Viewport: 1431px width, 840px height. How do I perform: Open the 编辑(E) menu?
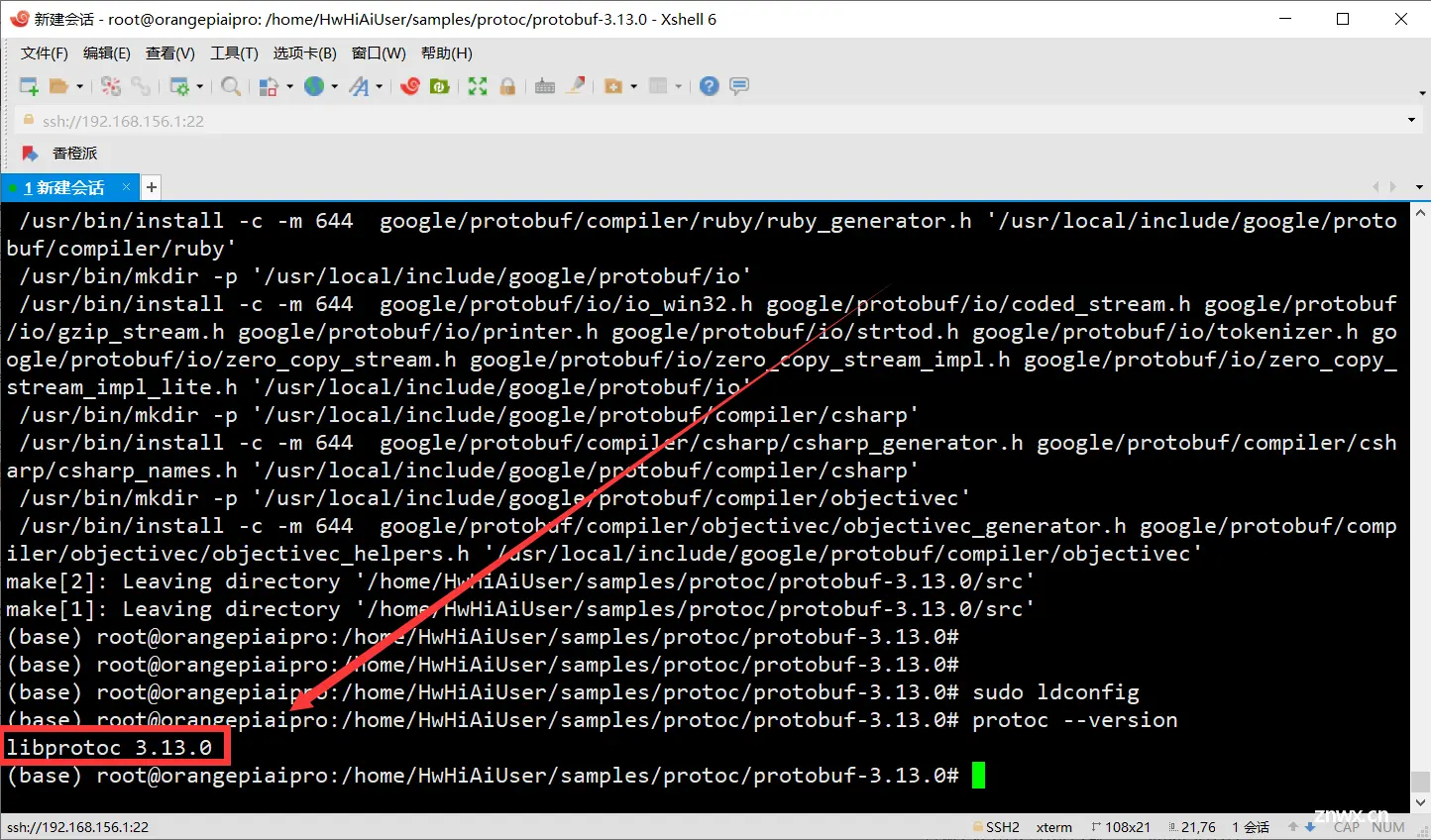107,53
